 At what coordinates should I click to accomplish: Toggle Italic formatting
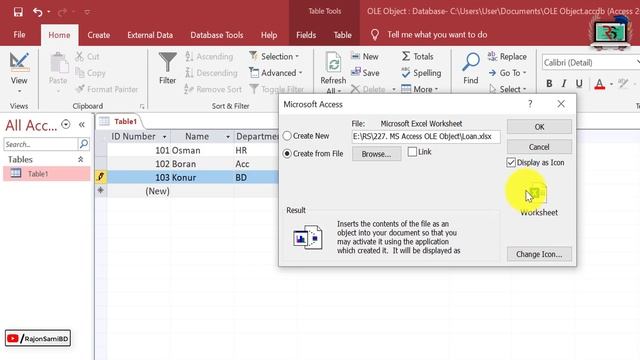click(x=564, y=84)
